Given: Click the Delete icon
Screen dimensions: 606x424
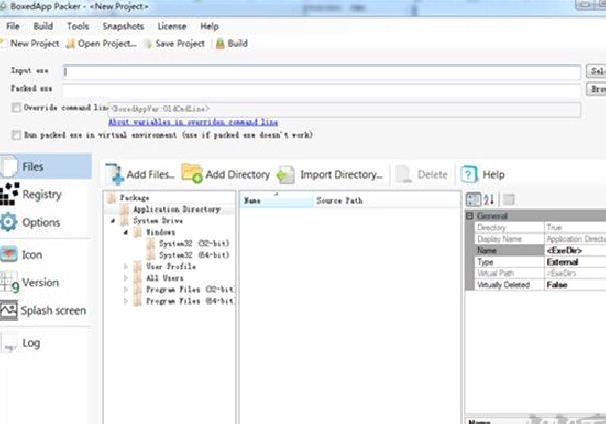Looking at the screenshot, I should (403, 175).
